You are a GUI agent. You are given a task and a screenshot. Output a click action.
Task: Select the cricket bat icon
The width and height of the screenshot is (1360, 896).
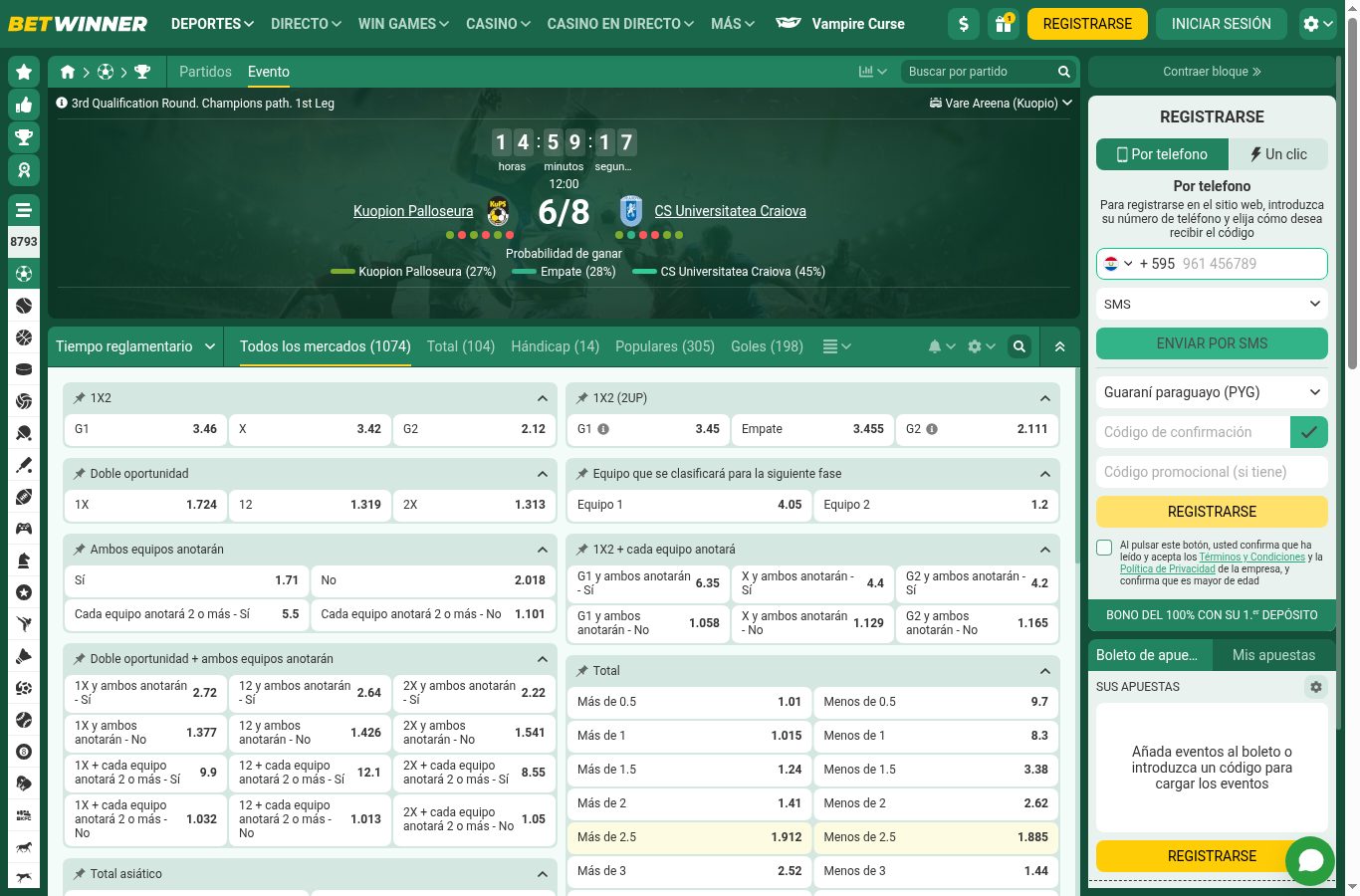tap(24, 465)
